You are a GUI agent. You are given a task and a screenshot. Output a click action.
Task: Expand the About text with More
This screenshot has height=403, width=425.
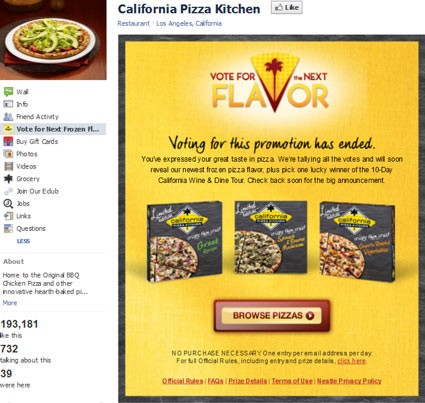coord(10,303)
